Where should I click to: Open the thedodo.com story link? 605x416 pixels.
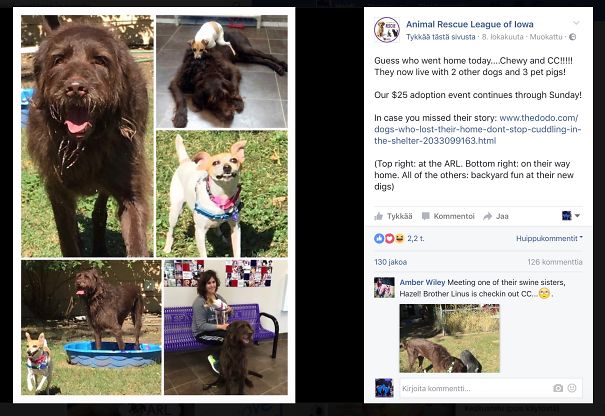tap(478, 129)
